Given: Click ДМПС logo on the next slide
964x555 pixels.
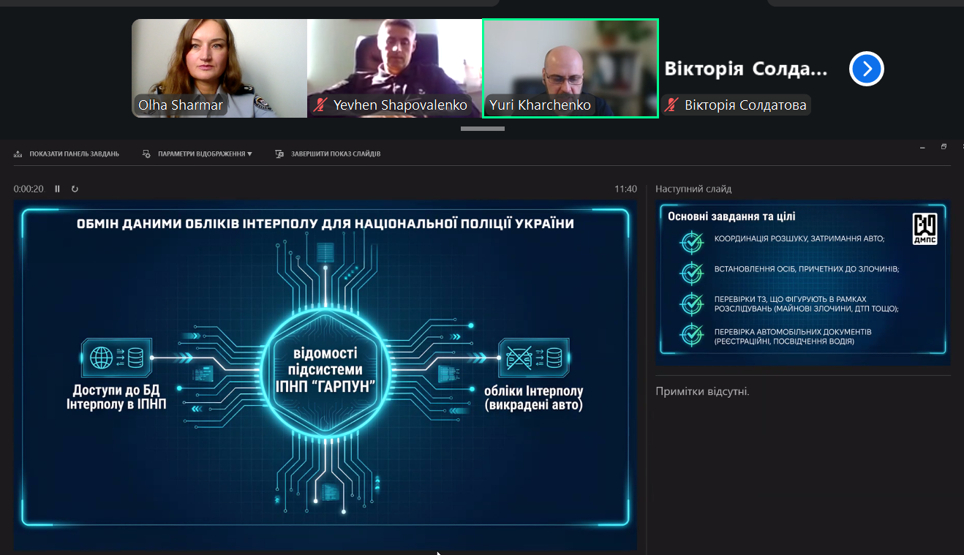Looking at the screenshot, I should pos(925,229).
